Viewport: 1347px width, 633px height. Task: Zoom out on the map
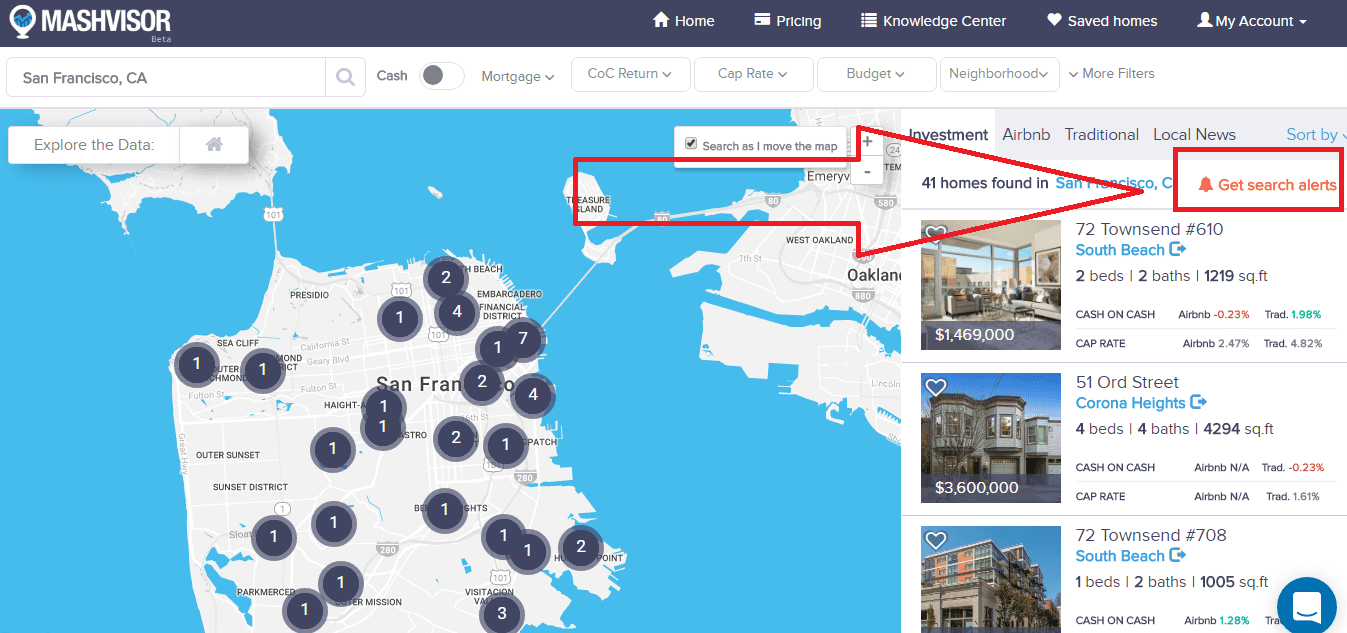point(867,172)
